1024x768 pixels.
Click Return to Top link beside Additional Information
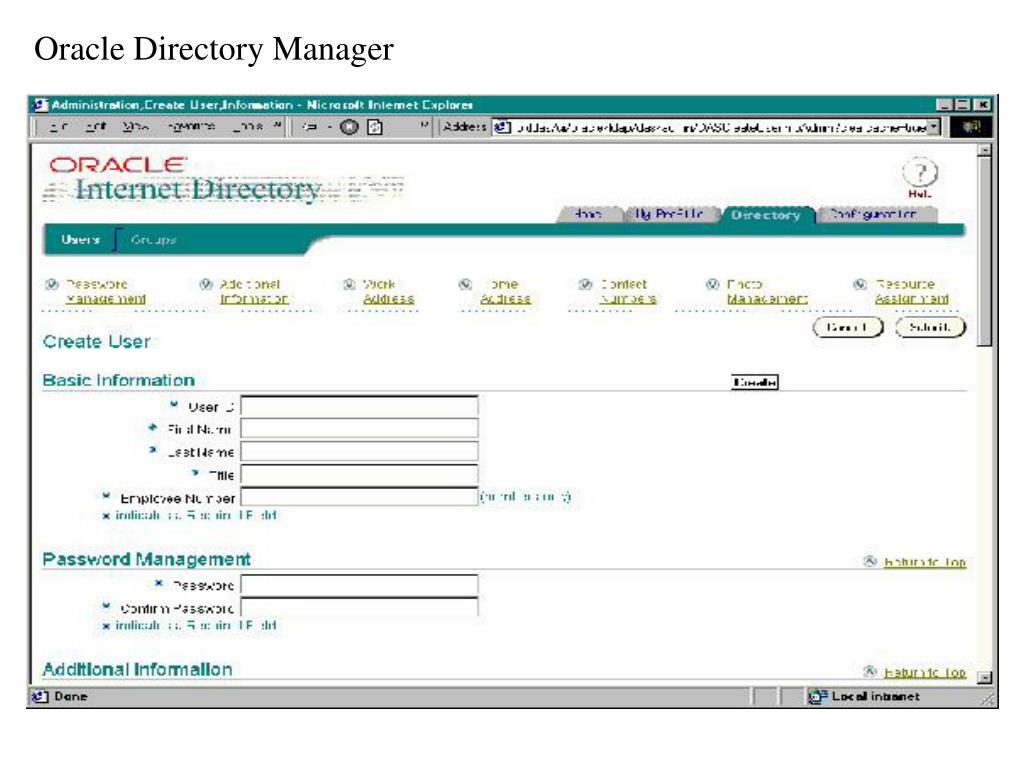[x=925, y=671]
